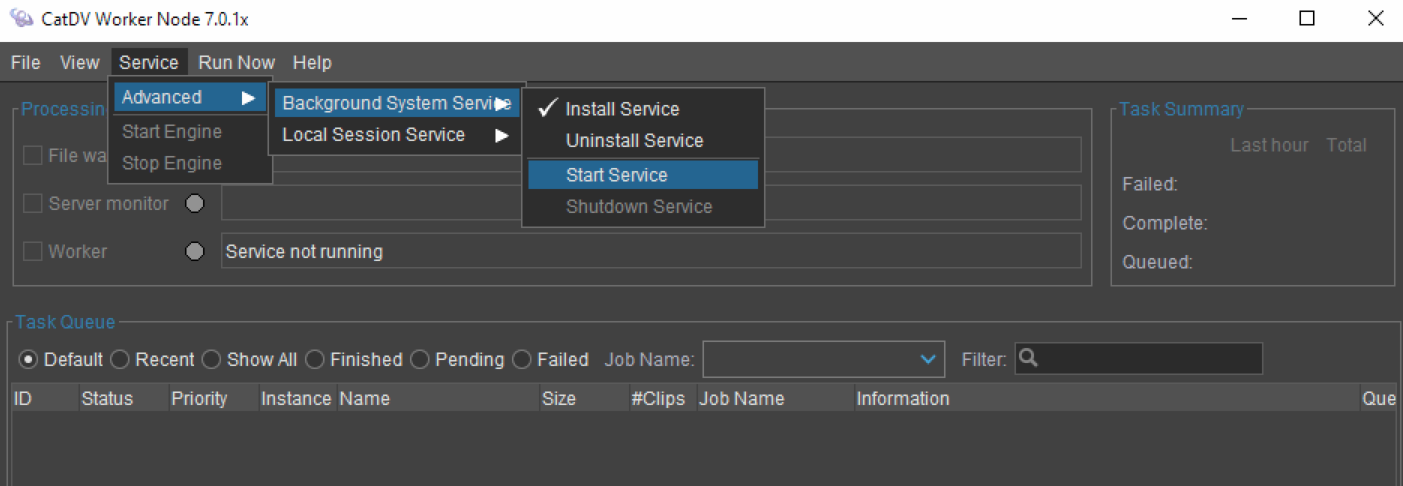Open the File menu
Image resolution: width=1403 pixels, height=486 pixels.
pos(26,62)
